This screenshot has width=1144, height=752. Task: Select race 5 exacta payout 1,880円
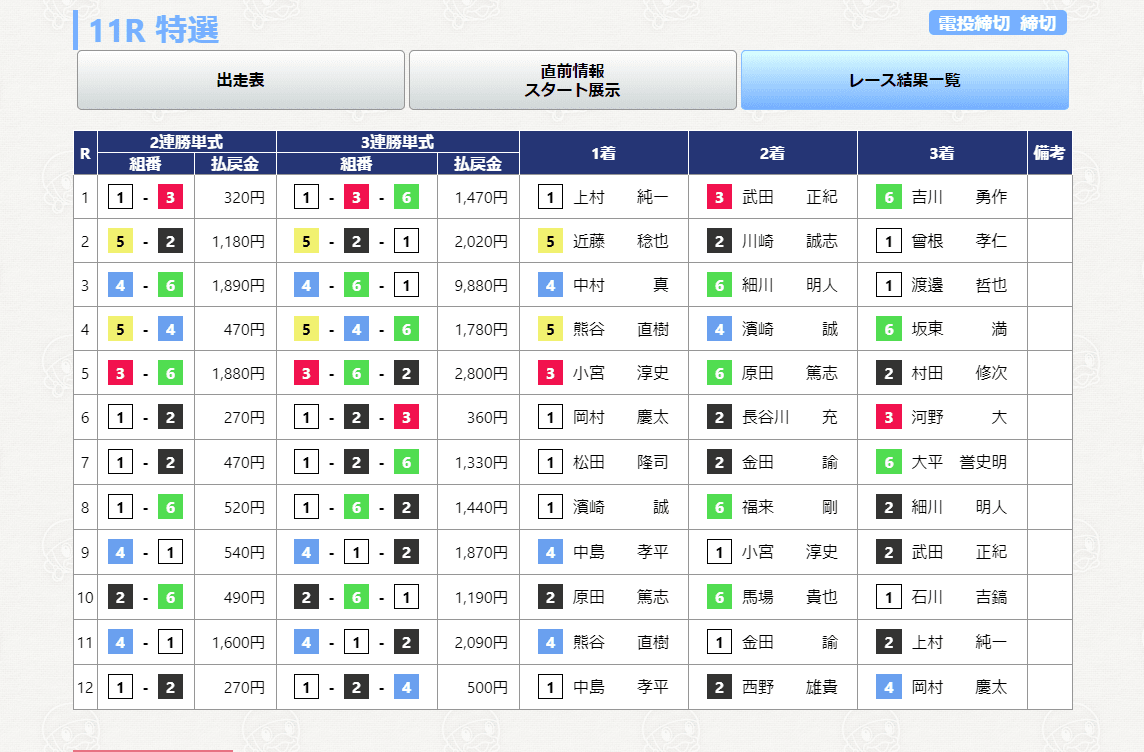tap(239, 373)
